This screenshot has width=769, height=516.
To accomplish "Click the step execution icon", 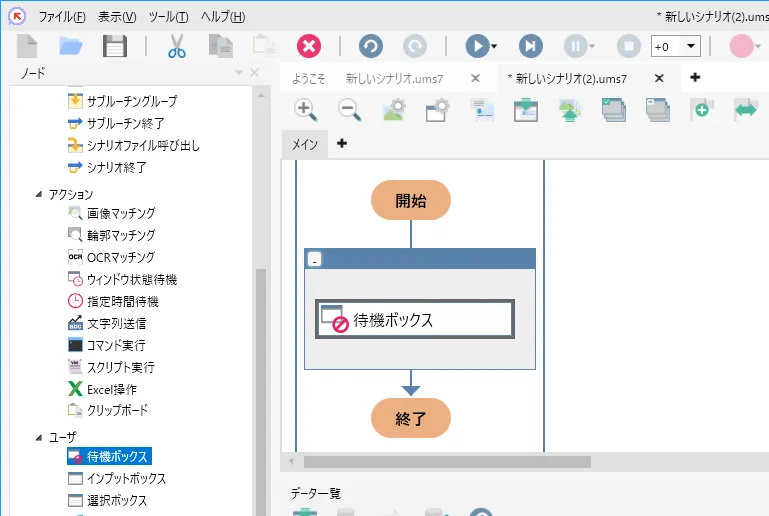I will point(531,46).
